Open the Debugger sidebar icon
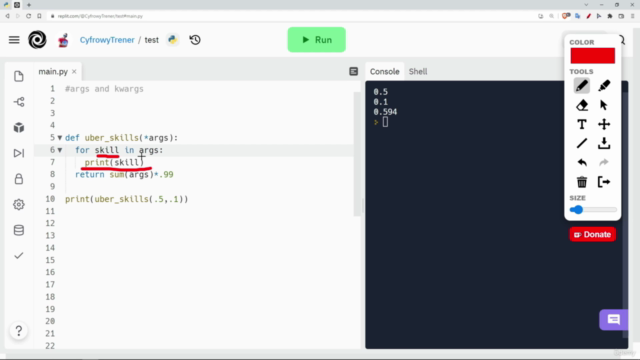This screenshot has height=360, width=640. tap(19, 153)
